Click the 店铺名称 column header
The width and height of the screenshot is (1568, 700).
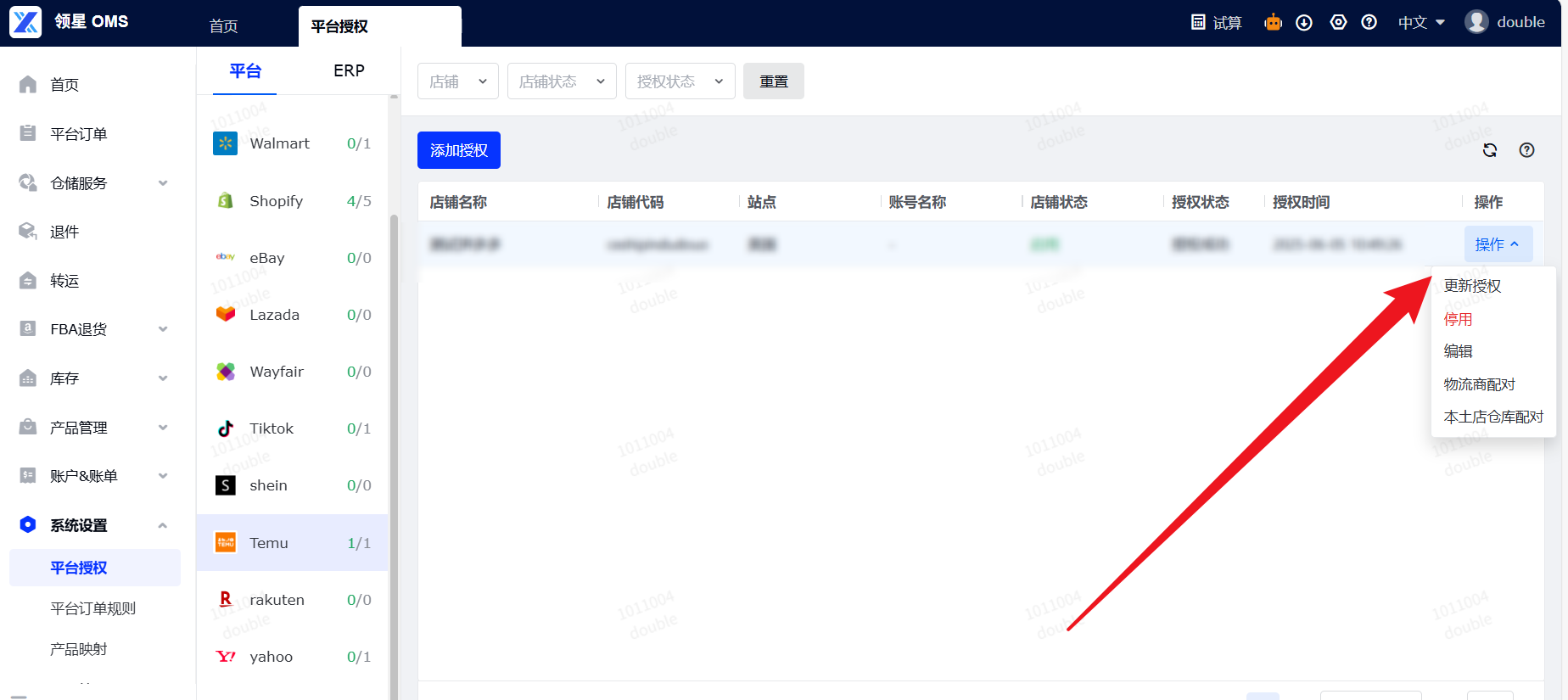(458, 202)
